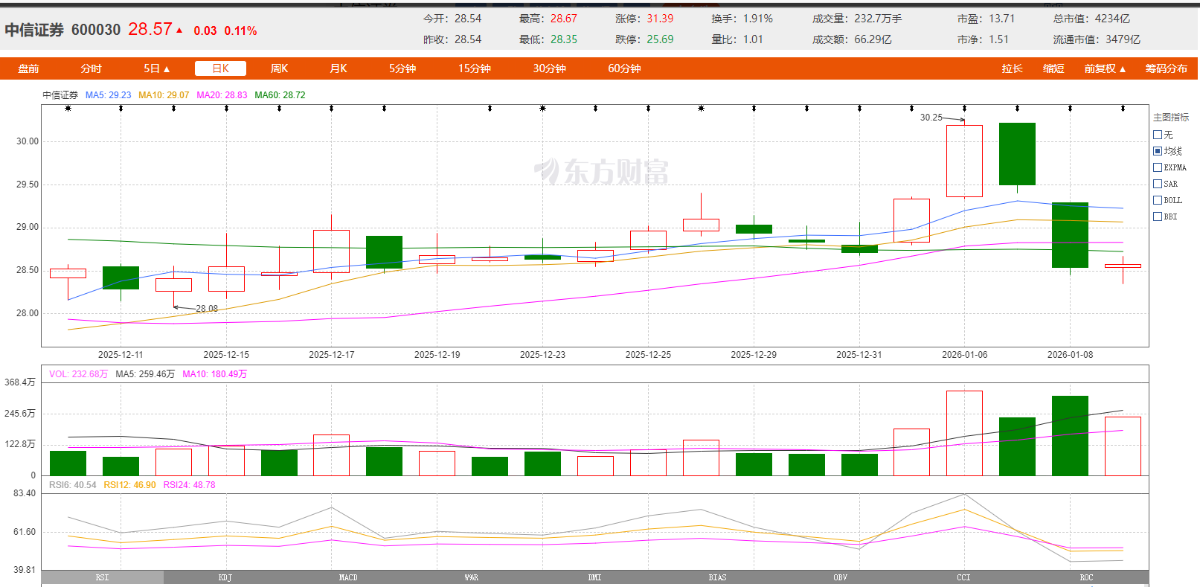Click the red up-arrow beside price 28.57

click(179, 31)
